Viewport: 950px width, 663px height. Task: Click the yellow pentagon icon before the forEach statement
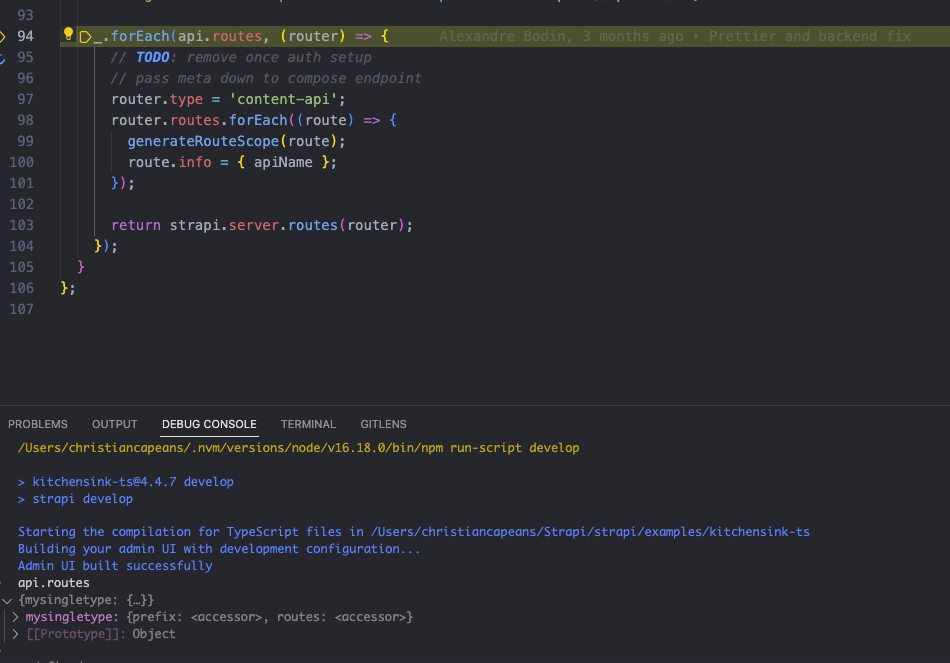(86, 36)
